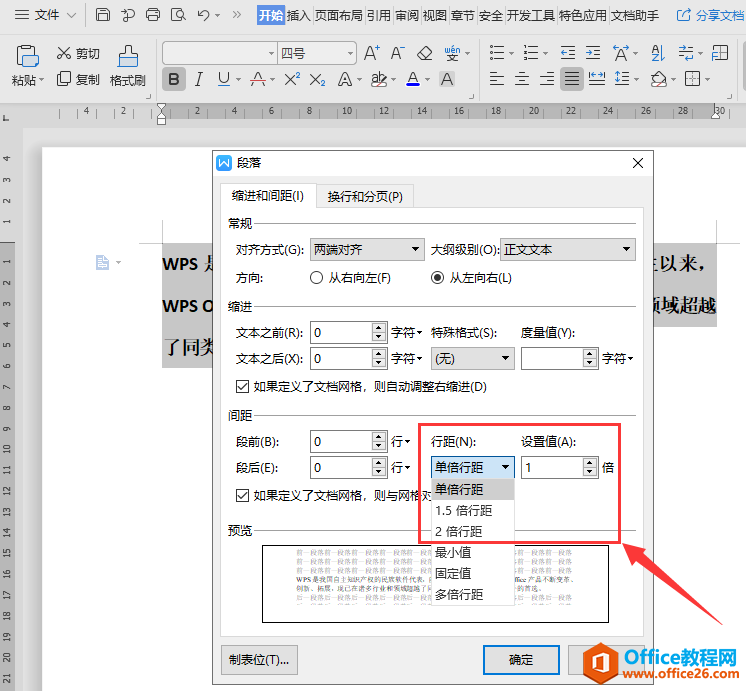Apply Strikethrough formatting icon
The height and width of the screenshot is (691, 746).
tap(258, 79)
